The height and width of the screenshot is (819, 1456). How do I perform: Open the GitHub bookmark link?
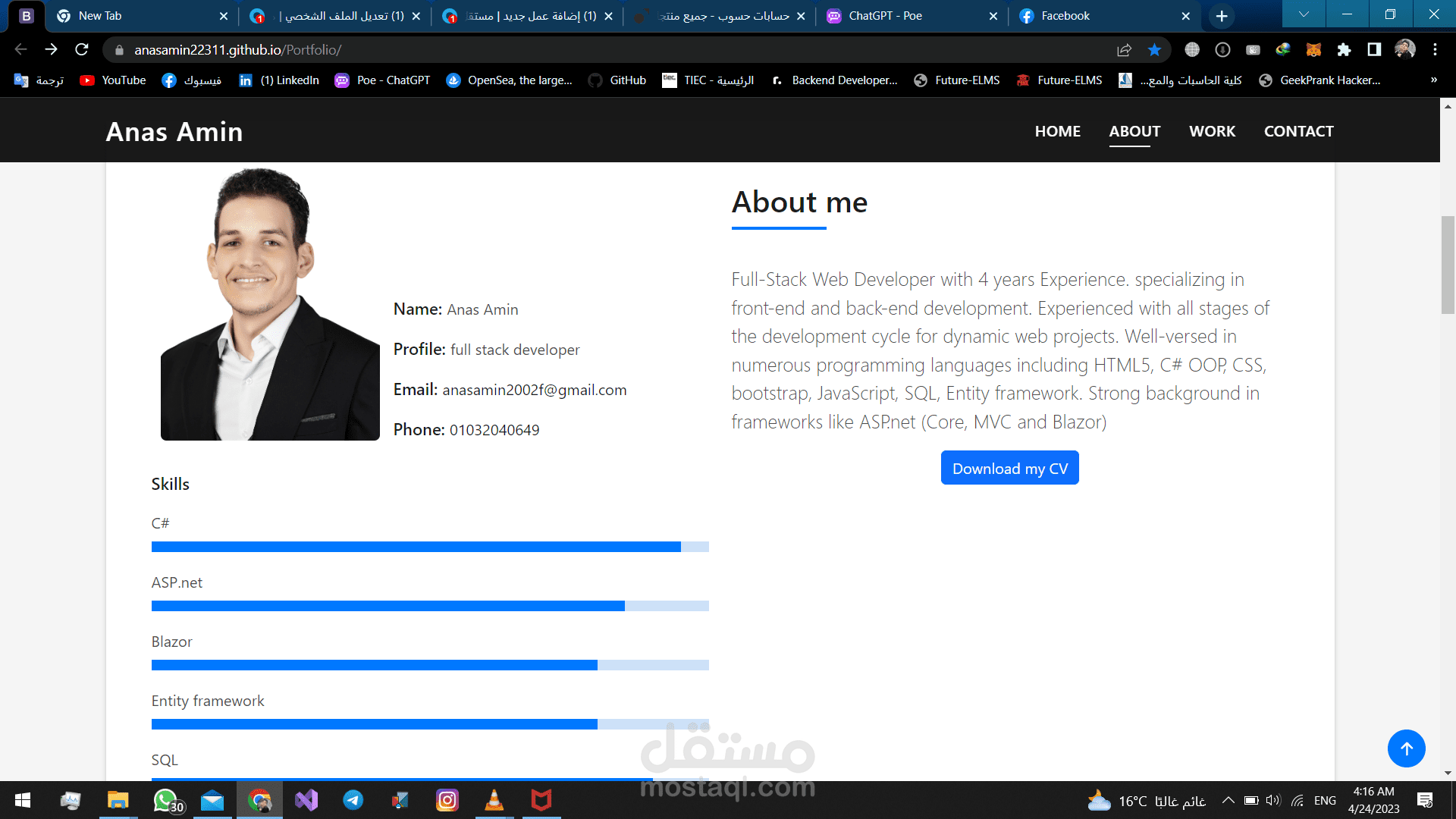click(617, 80)
